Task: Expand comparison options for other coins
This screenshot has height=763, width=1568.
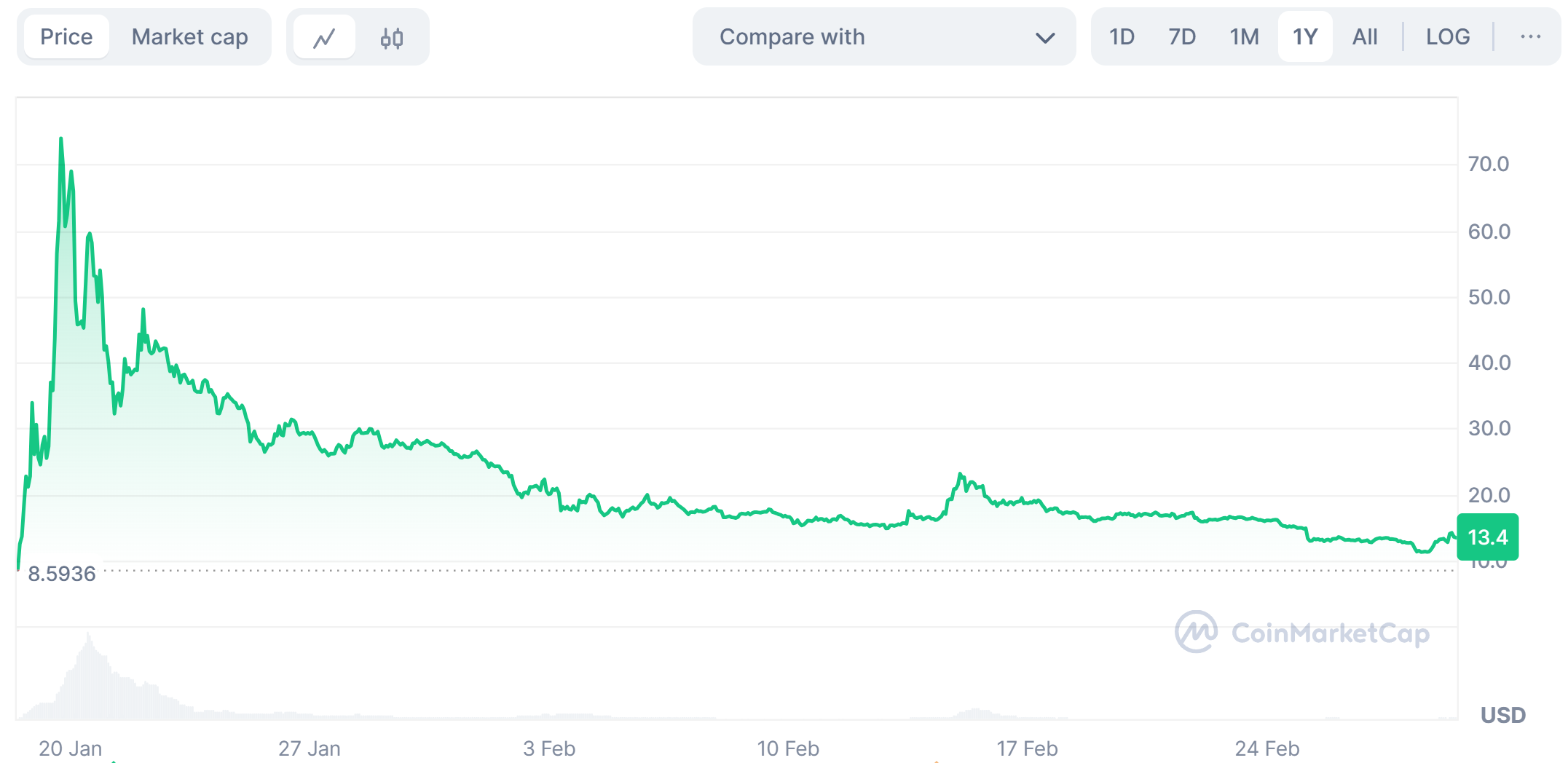Action: click(883, 36)
